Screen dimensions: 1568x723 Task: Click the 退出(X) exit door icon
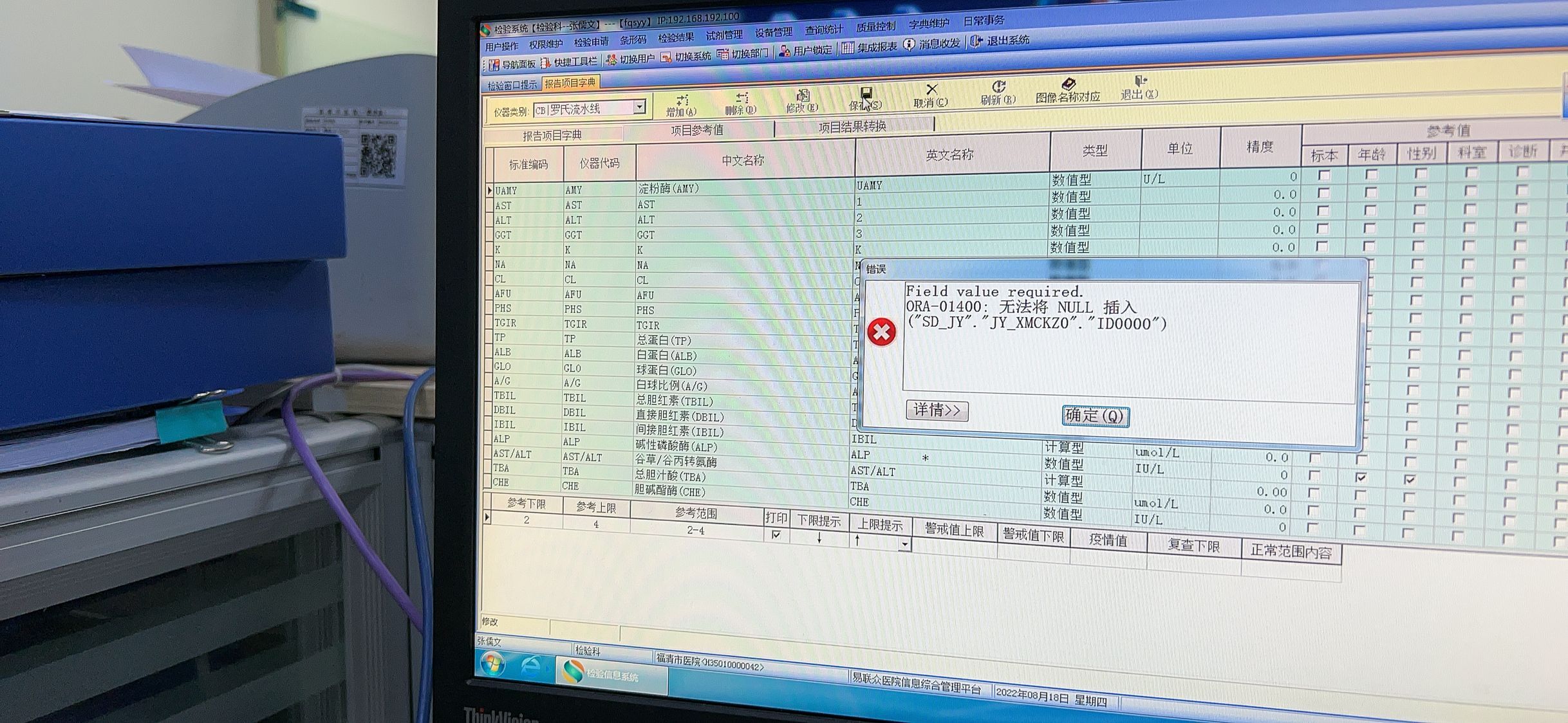(x=1140, y=82)
